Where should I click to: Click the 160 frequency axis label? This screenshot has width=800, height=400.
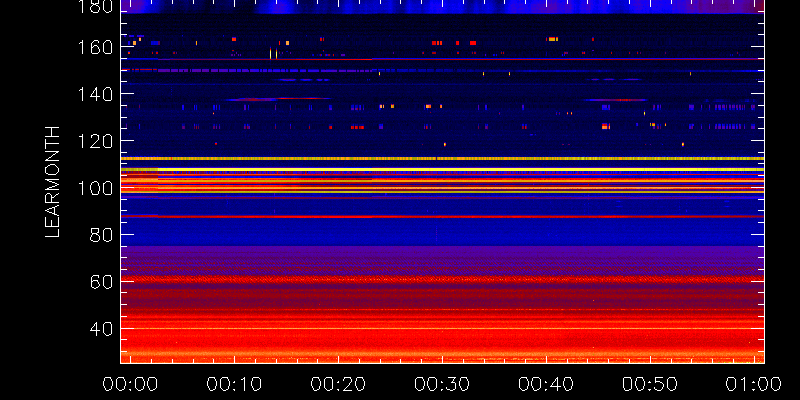(x=96, y=47)
